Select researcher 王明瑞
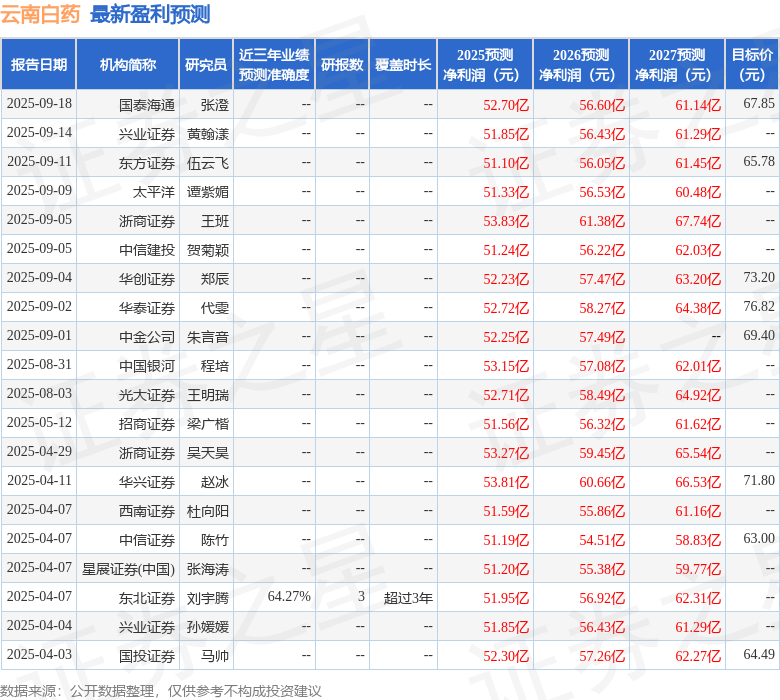This screenshot has width=780, height=700. coord(208,395)
